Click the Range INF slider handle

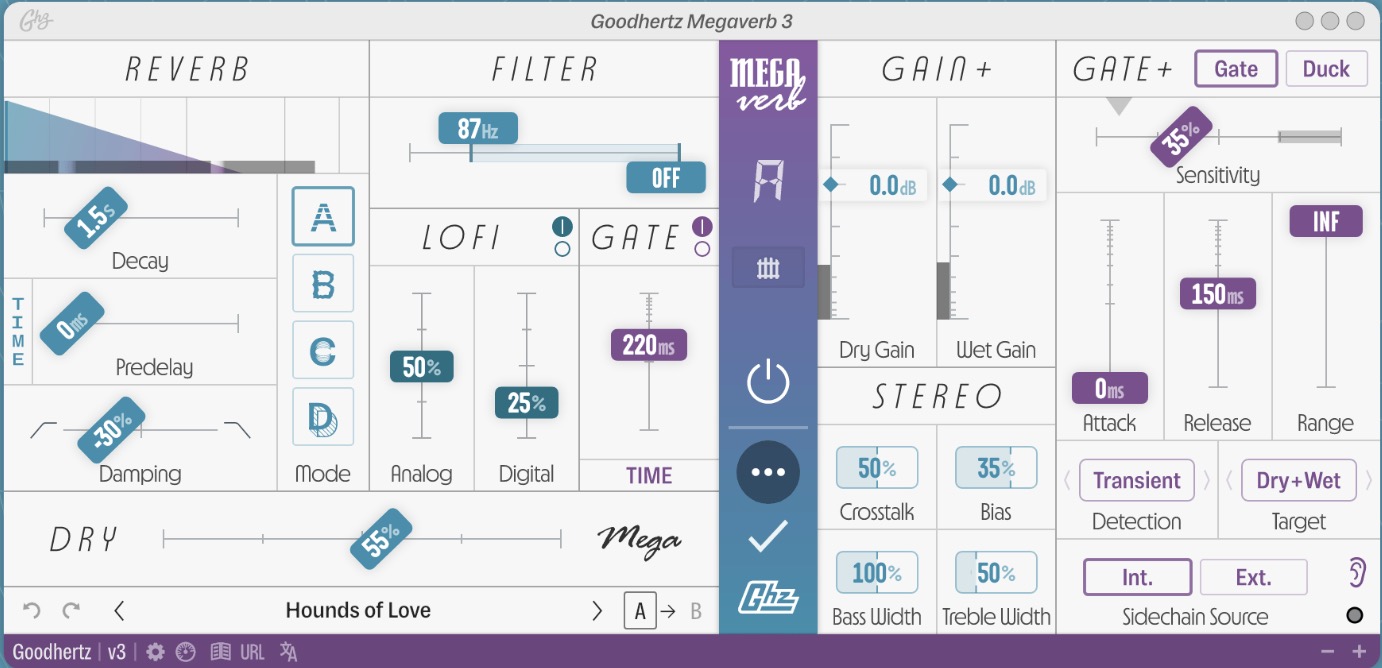click(x=1326, y=221)
